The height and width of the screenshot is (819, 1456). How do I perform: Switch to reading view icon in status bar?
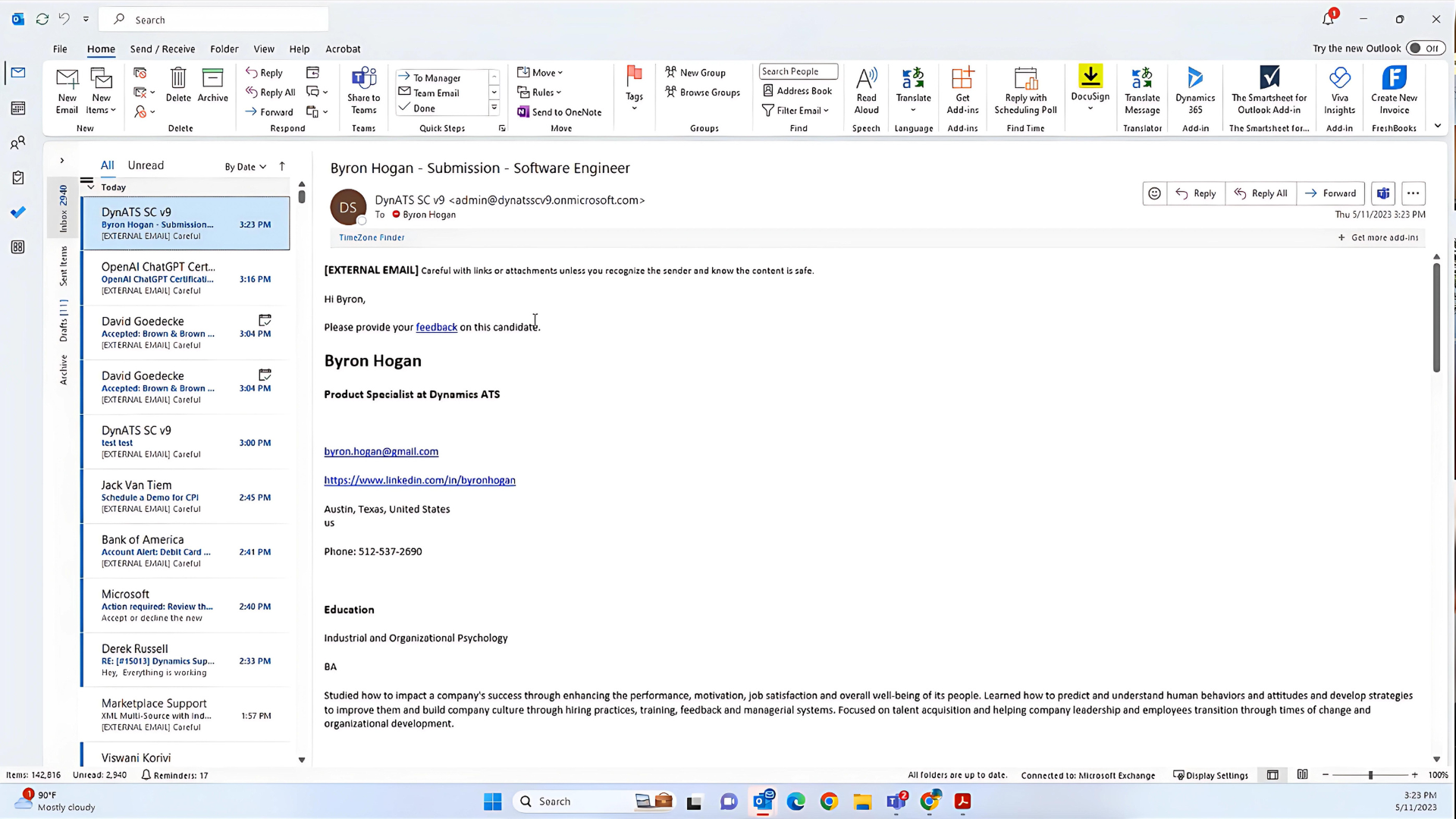click(1302, 775)
